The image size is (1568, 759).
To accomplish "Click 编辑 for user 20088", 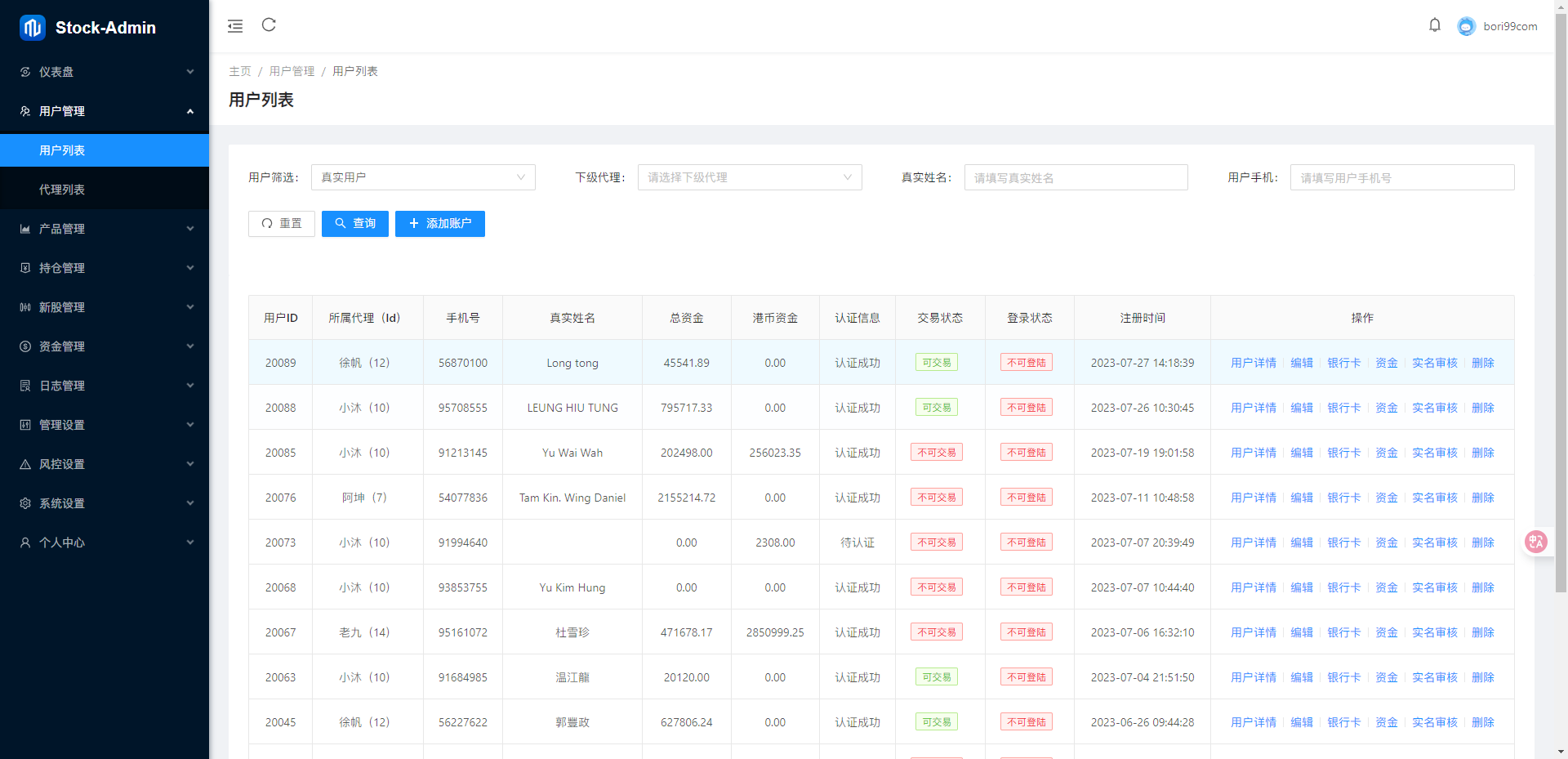I will [x=1302, y=408].
